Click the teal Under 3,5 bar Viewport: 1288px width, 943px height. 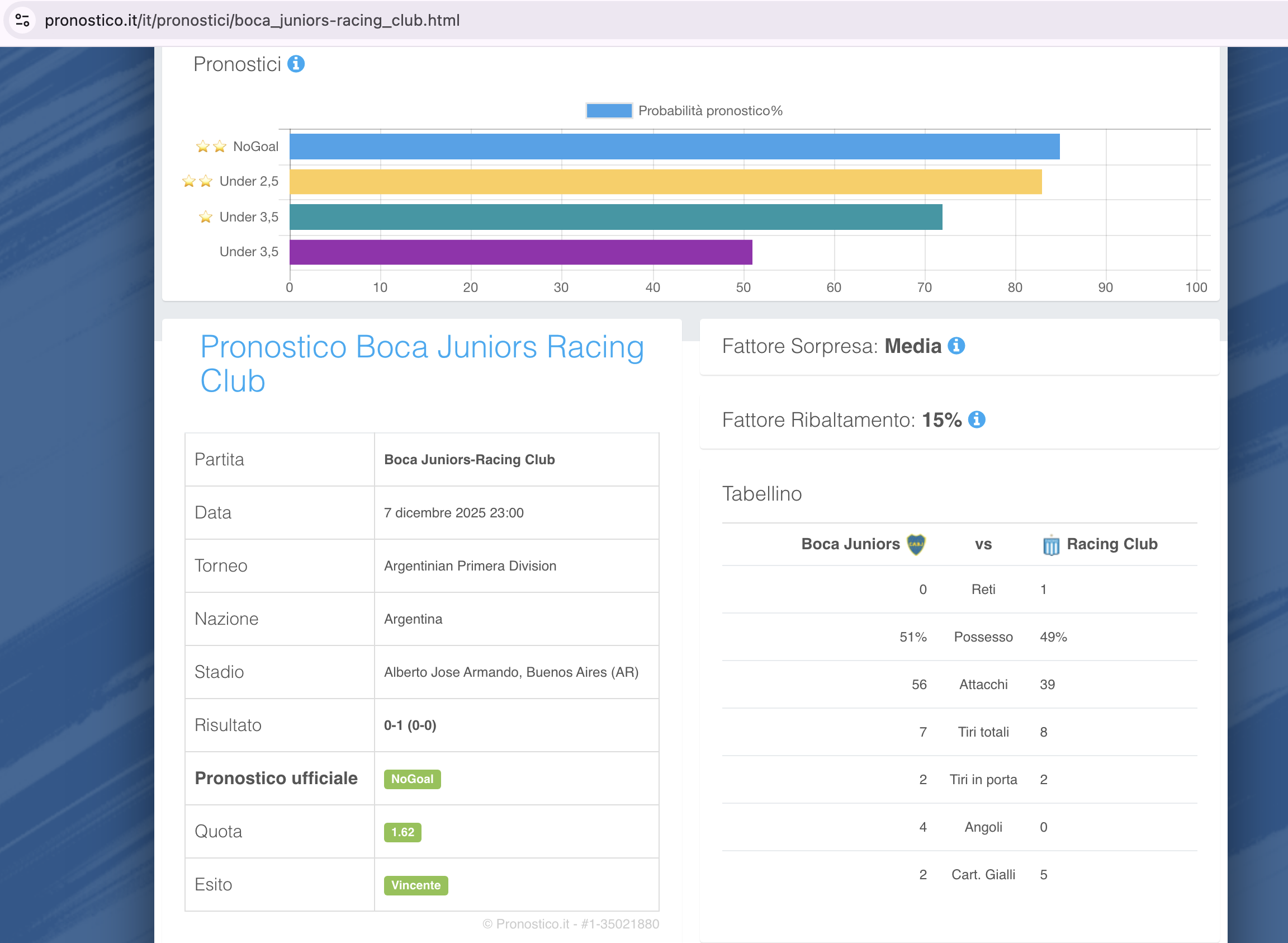[x=615, y=217]
